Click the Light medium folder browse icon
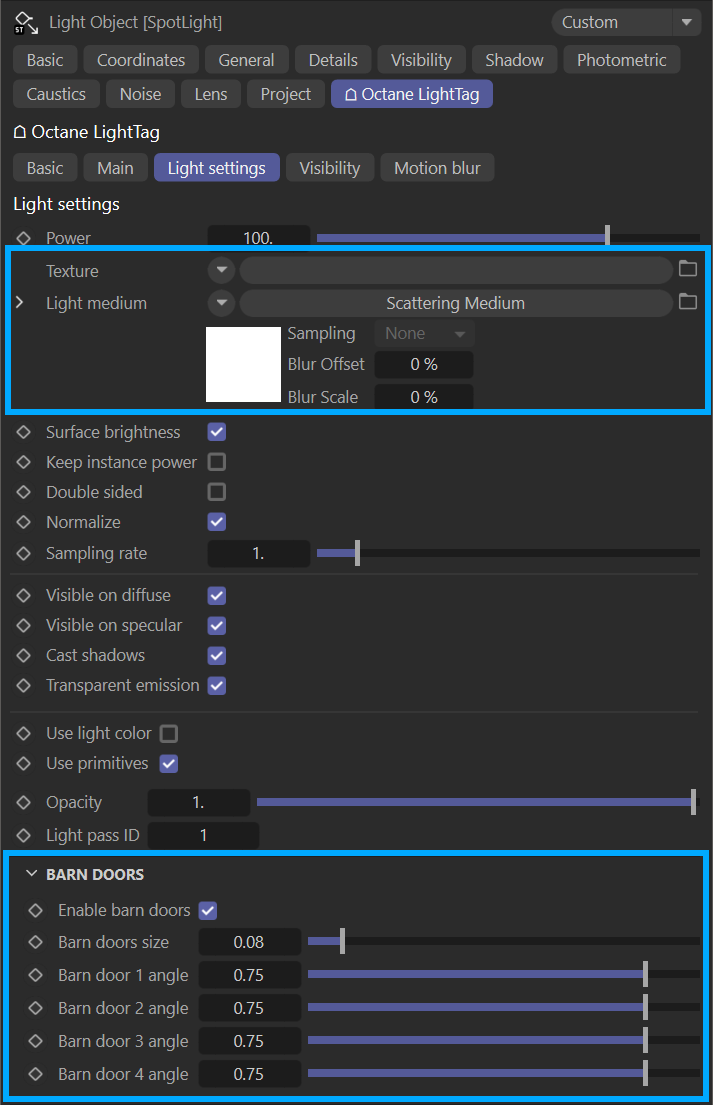This screenshot has height=1105, width=713. click(x=687, y=302)
